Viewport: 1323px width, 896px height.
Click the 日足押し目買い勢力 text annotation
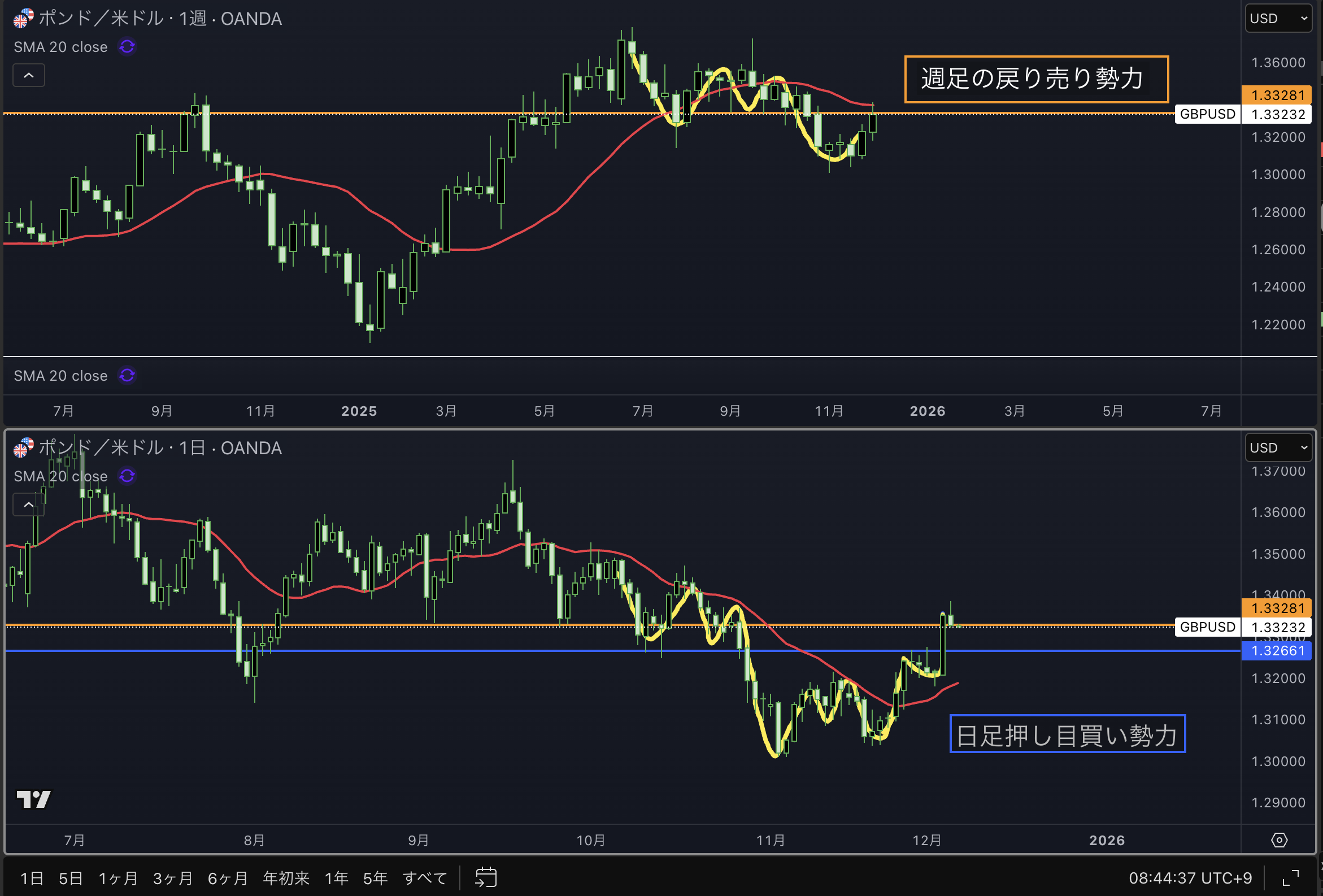[x=1067, y=734]
